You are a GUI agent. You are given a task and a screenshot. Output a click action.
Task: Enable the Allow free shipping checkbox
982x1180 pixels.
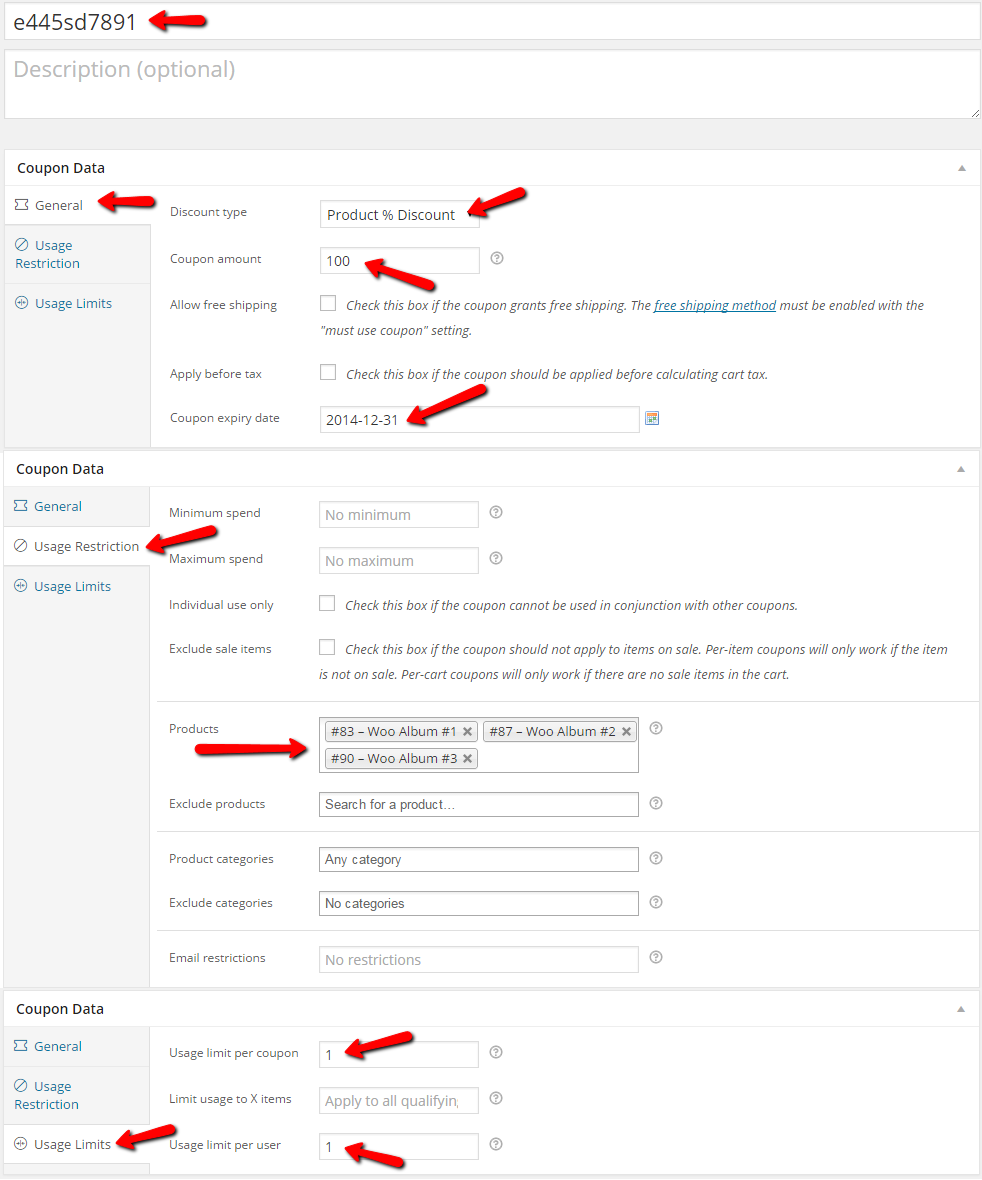pyautogui.click(x=328, y=303)
